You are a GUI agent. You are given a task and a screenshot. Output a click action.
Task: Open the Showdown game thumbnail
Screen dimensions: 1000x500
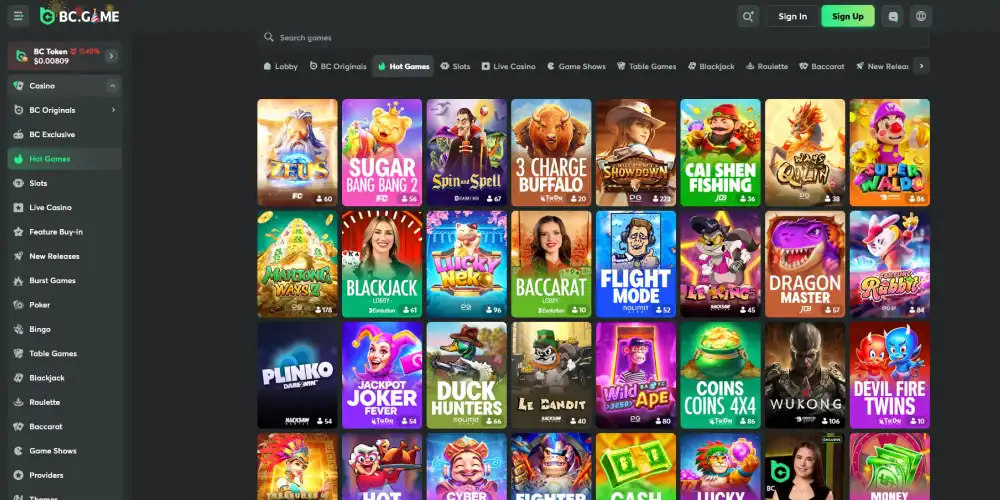point(636,152)
